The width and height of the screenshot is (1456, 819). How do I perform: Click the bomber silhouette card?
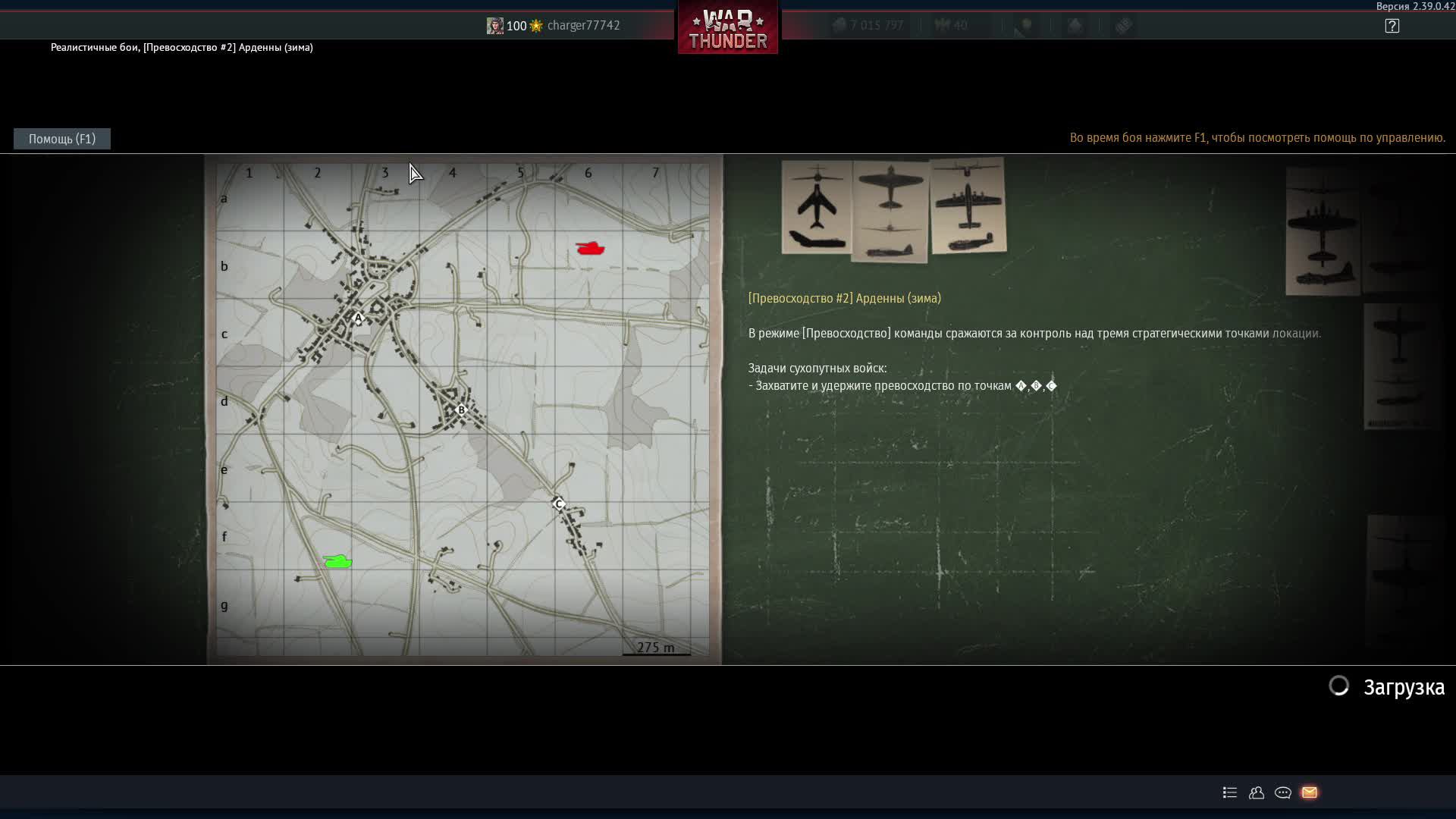[968, 205]
